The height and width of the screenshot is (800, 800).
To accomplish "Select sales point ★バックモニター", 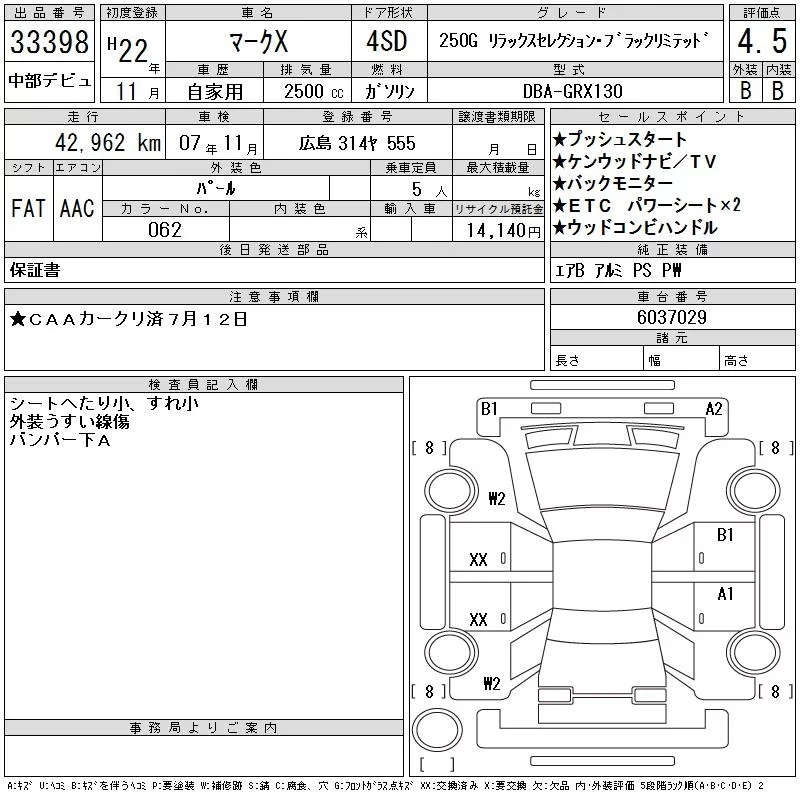I will (613, 183).
